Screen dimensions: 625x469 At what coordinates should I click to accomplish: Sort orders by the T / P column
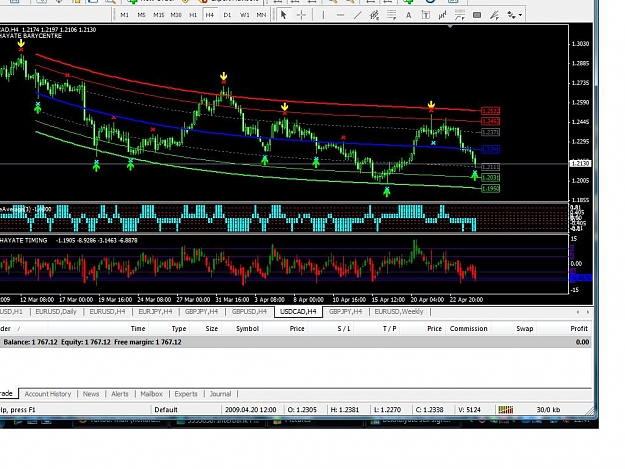[x=389, y=329]
